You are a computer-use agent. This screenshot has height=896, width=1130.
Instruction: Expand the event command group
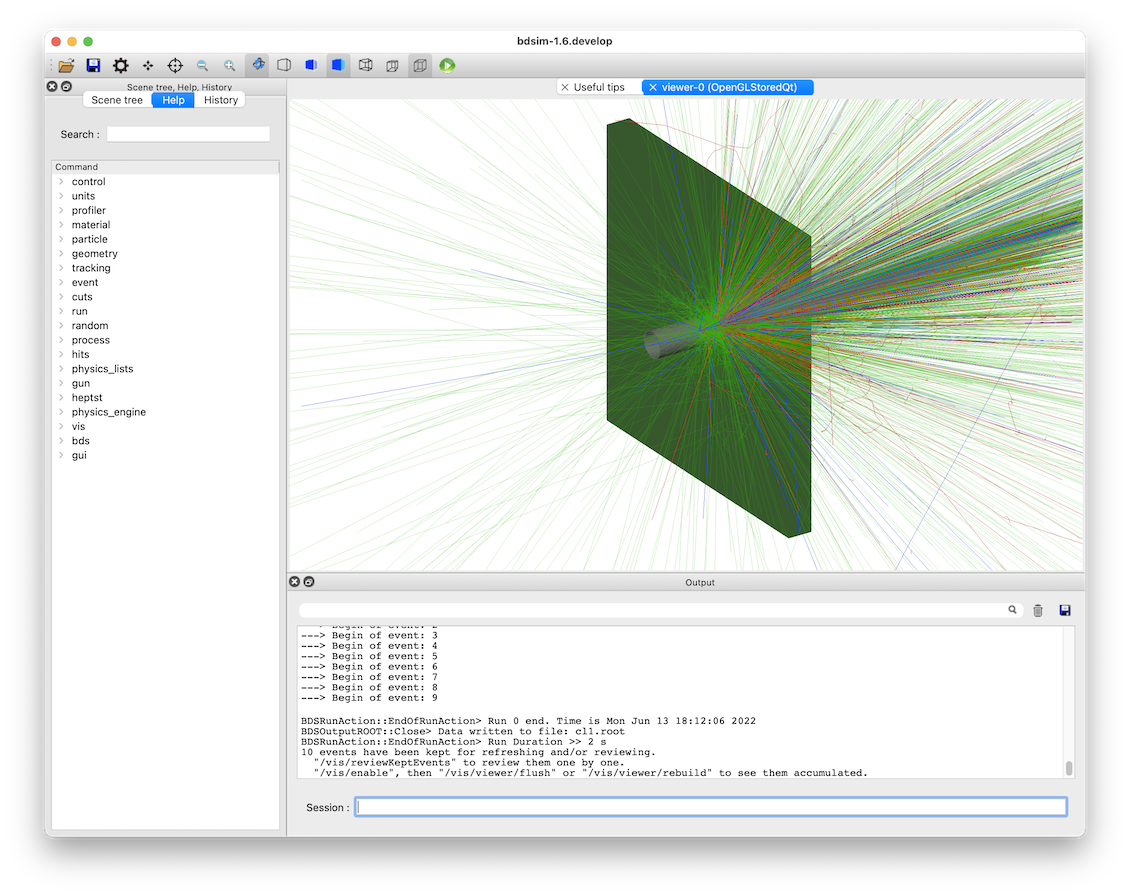[x=61, y=283]
